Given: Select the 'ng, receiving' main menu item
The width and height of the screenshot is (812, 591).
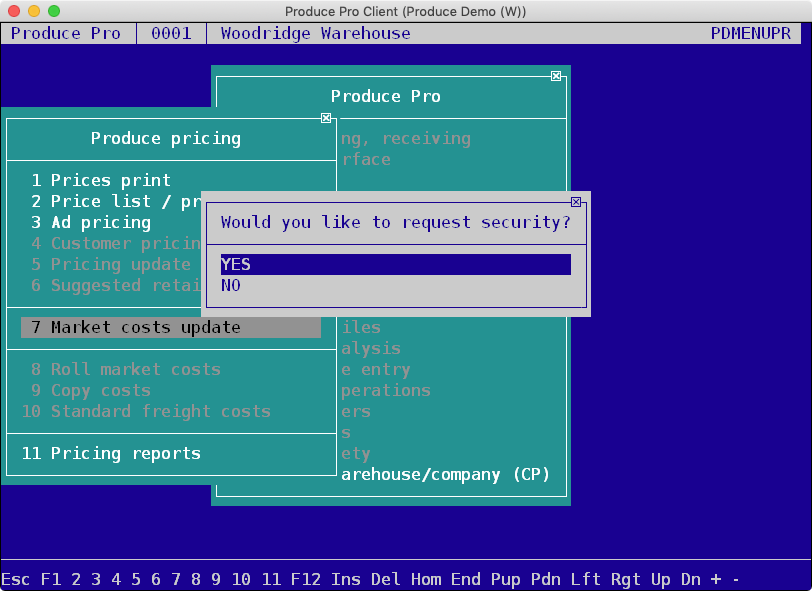Looking at the screenshot, I should click(x=406, y=138).
